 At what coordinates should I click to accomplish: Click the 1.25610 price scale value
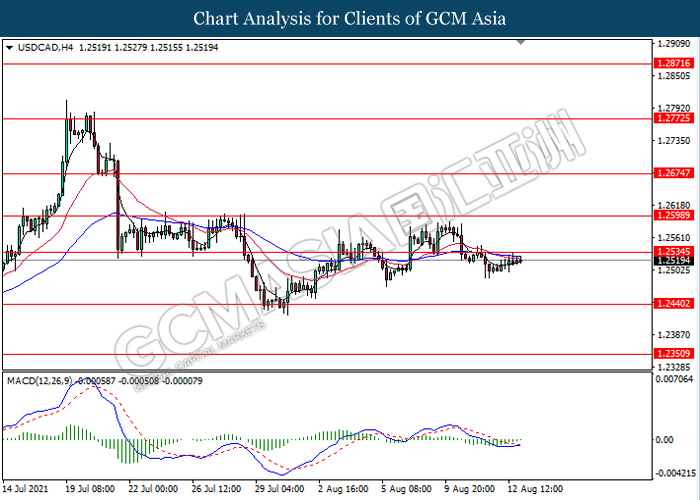674,238
